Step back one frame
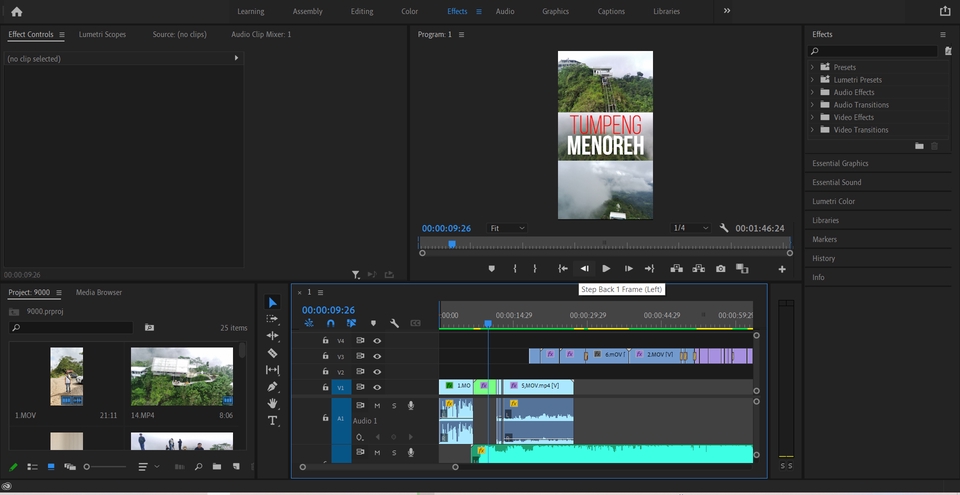This screenshot has height=495, width=960. click(585, 268)
